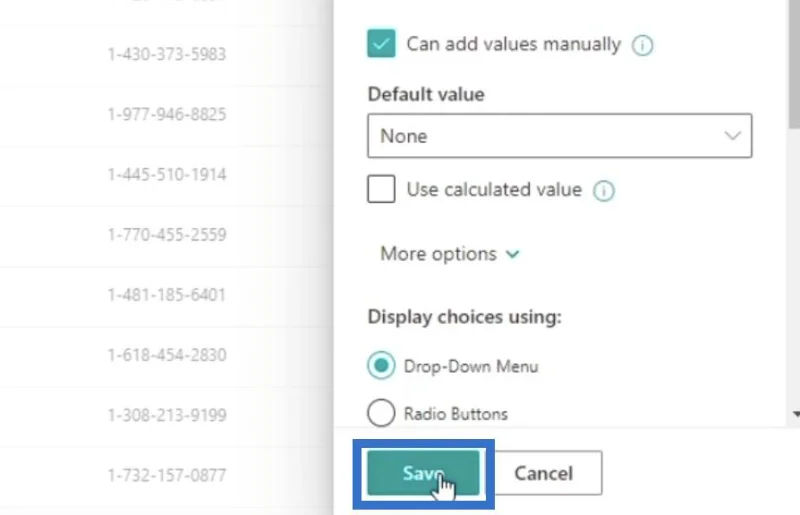The height and width of the screenshot is (515, 800).
Task: Click the Save button
Action: click(423, 473)
